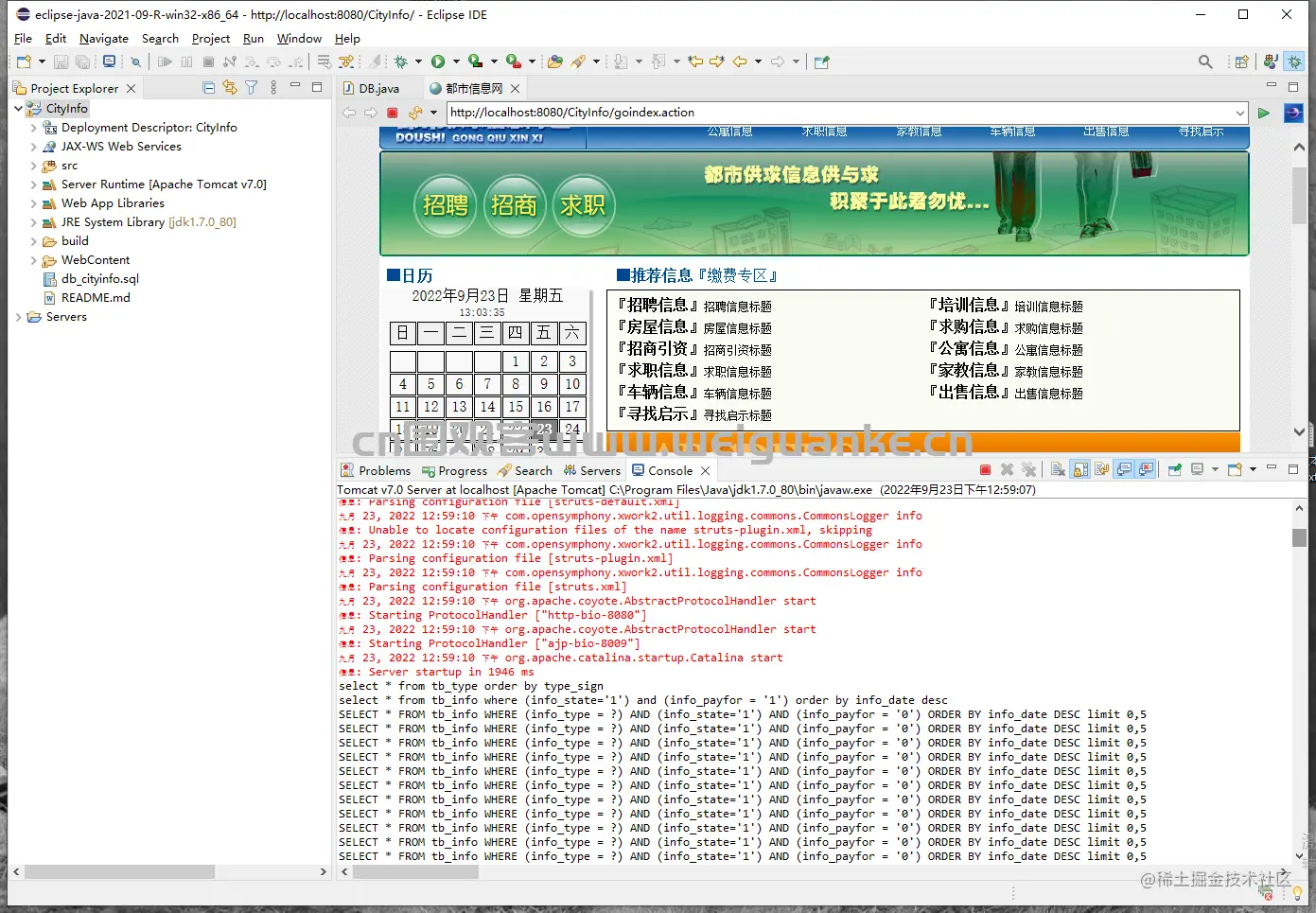
Task: Click the green Run button in main toolbar
Action: (438, 62)
